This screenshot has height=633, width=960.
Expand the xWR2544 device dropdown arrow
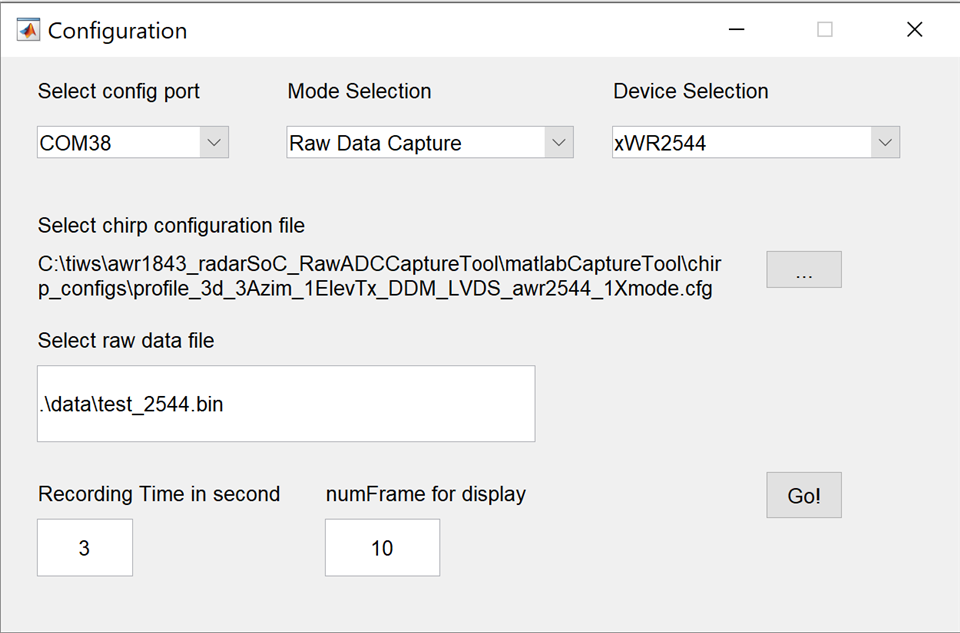click(x=885, y=143)
